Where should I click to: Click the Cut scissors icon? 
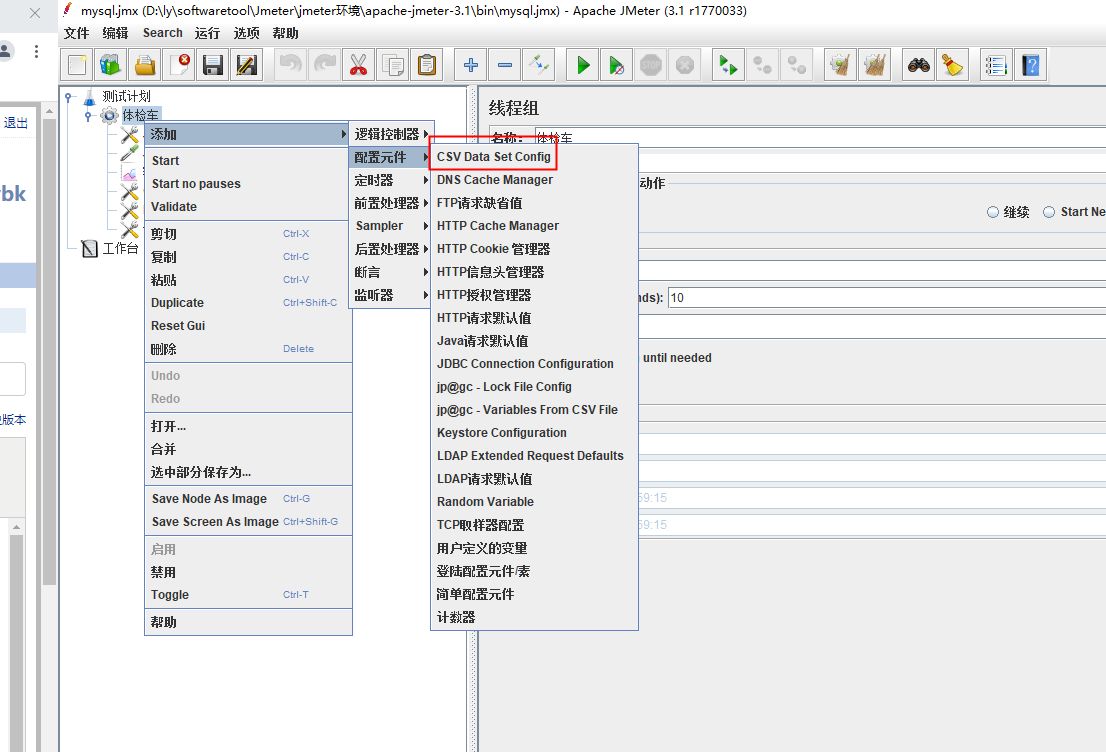[358, 66]
